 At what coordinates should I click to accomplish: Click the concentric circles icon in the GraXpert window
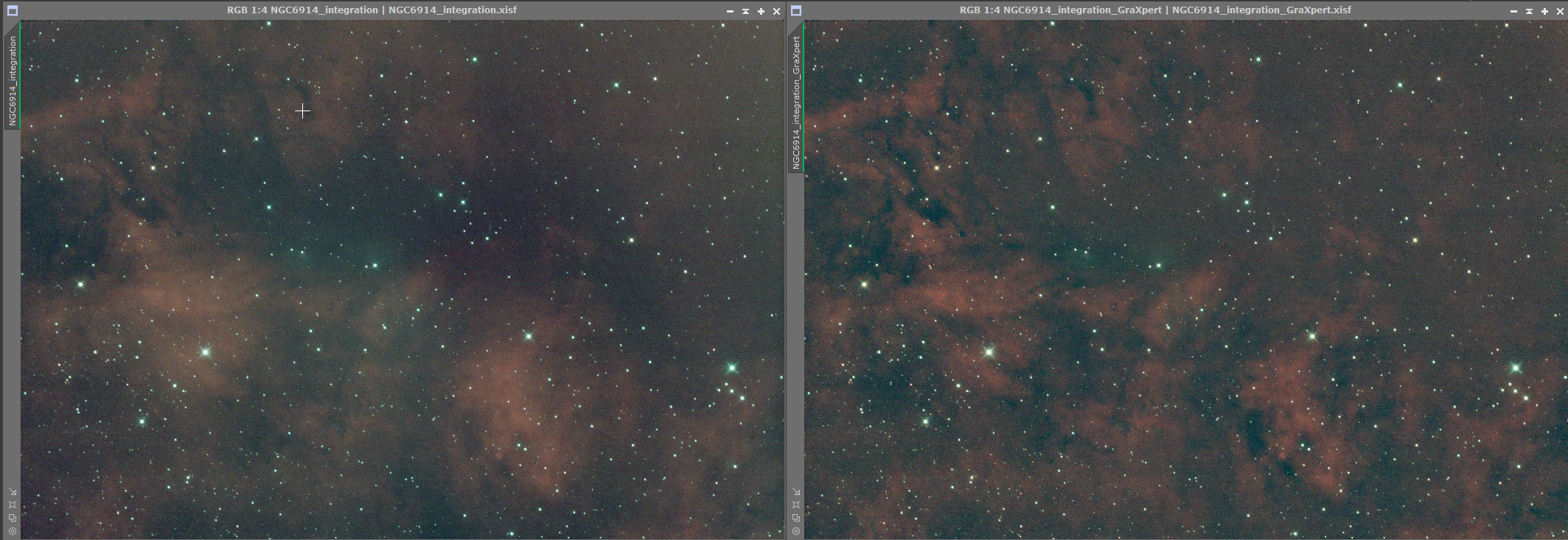(796, 531)
